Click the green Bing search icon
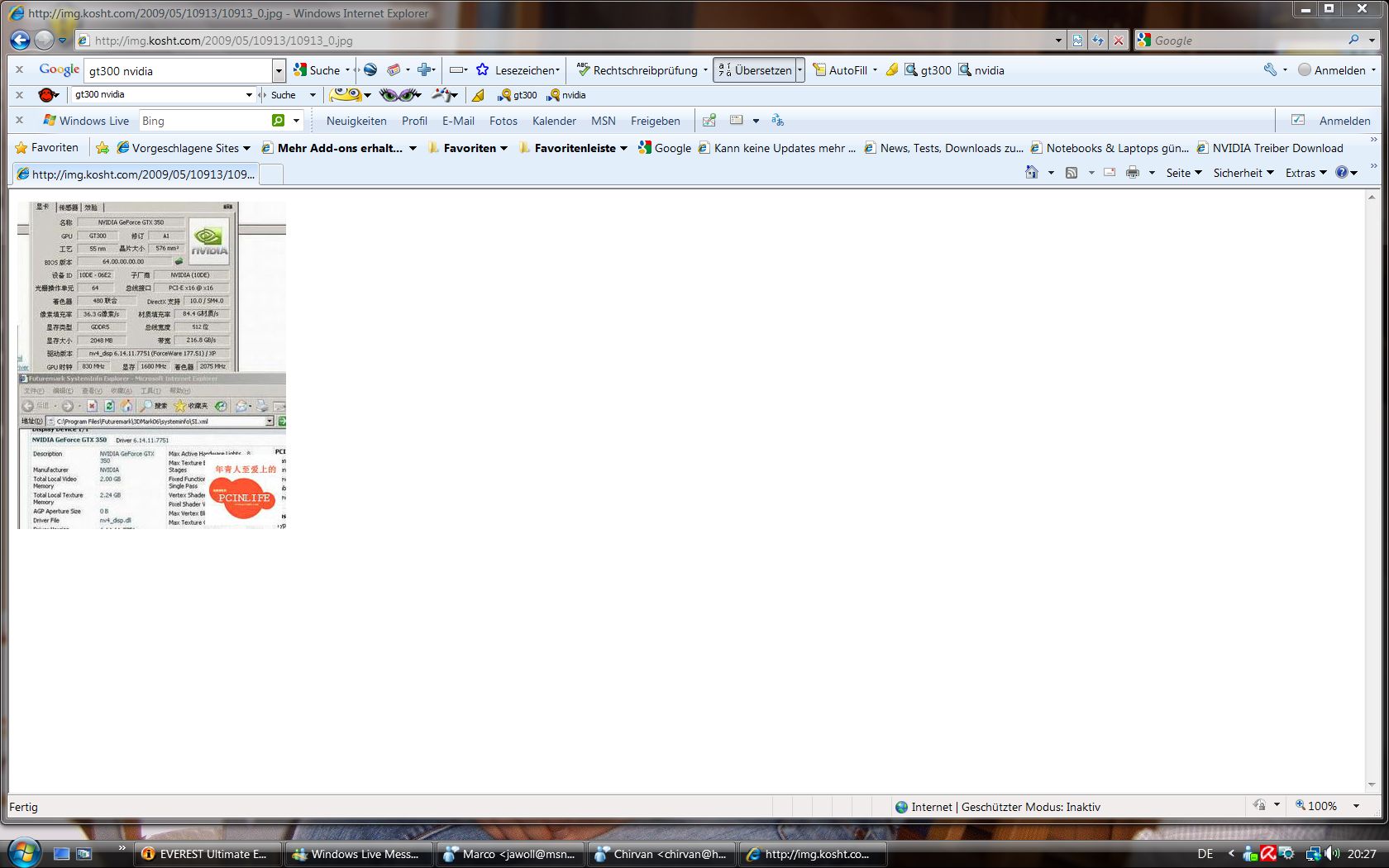Viewport: 1389px width, 868px height. 279,121
